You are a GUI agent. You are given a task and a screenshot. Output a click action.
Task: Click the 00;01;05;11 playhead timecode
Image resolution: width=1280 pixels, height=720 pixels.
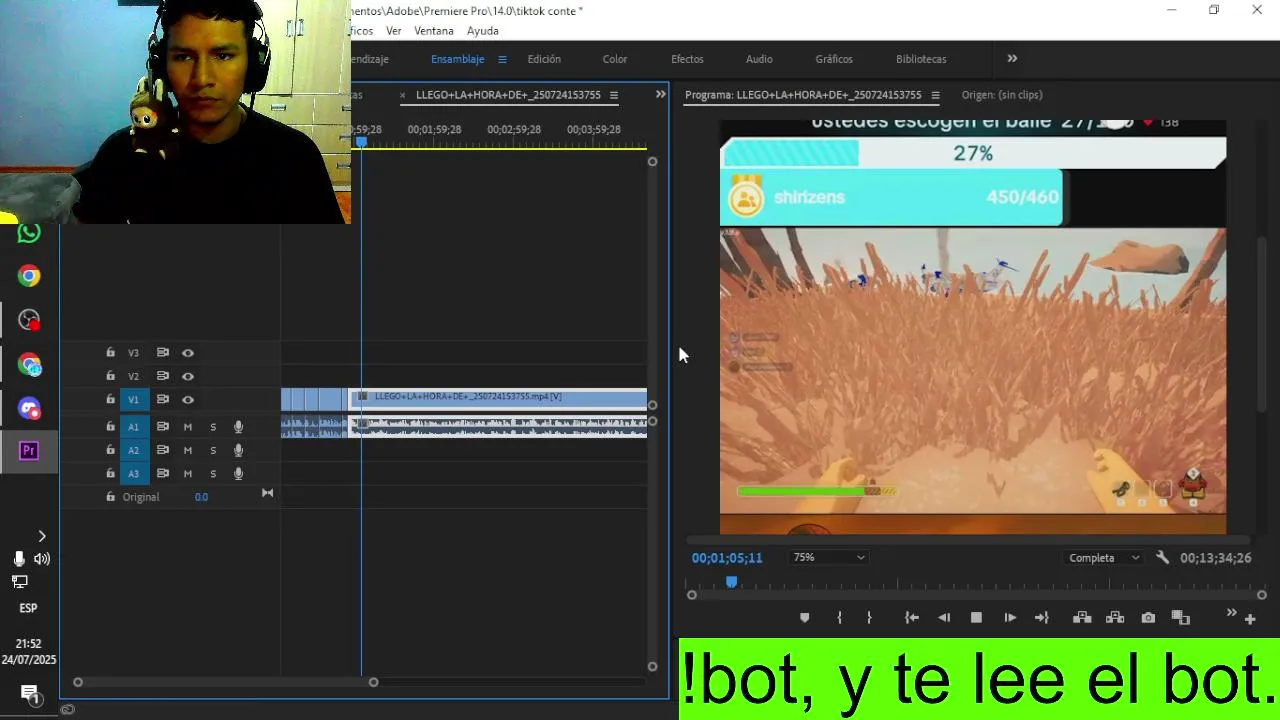727,558
